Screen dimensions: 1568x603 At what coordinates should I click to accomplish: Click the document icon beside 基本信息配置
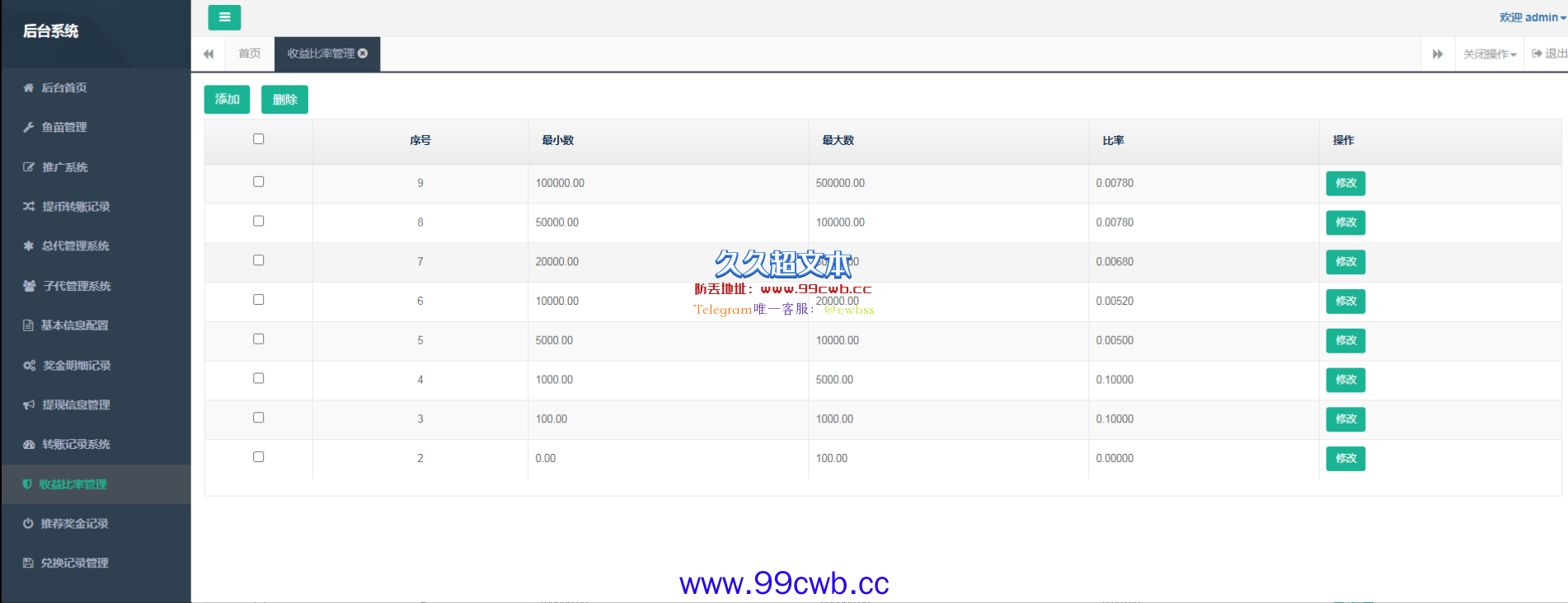point(28,325)
